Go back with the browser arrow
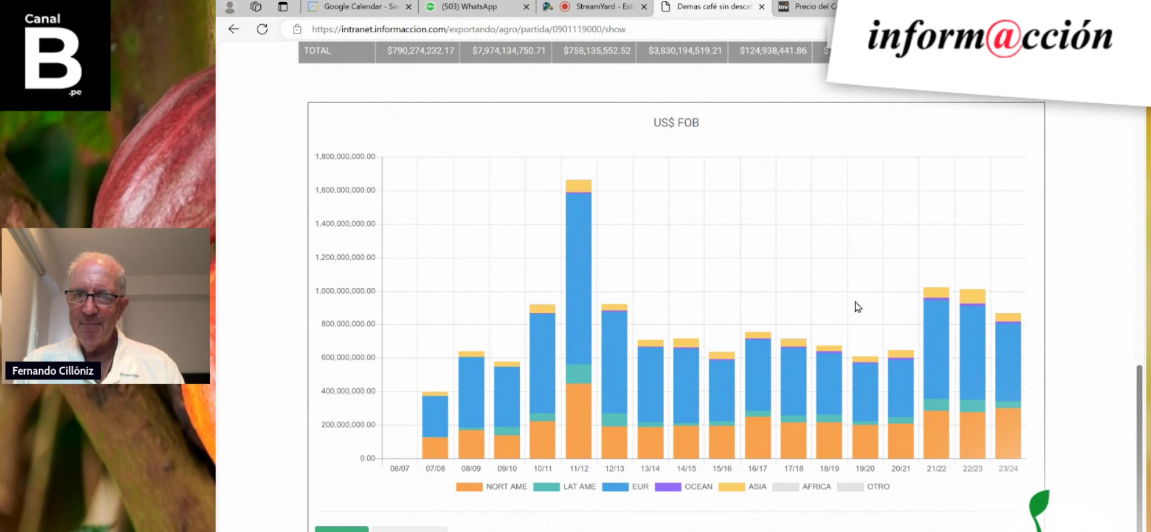The image size is (1151, 532). tap(233, 29)
